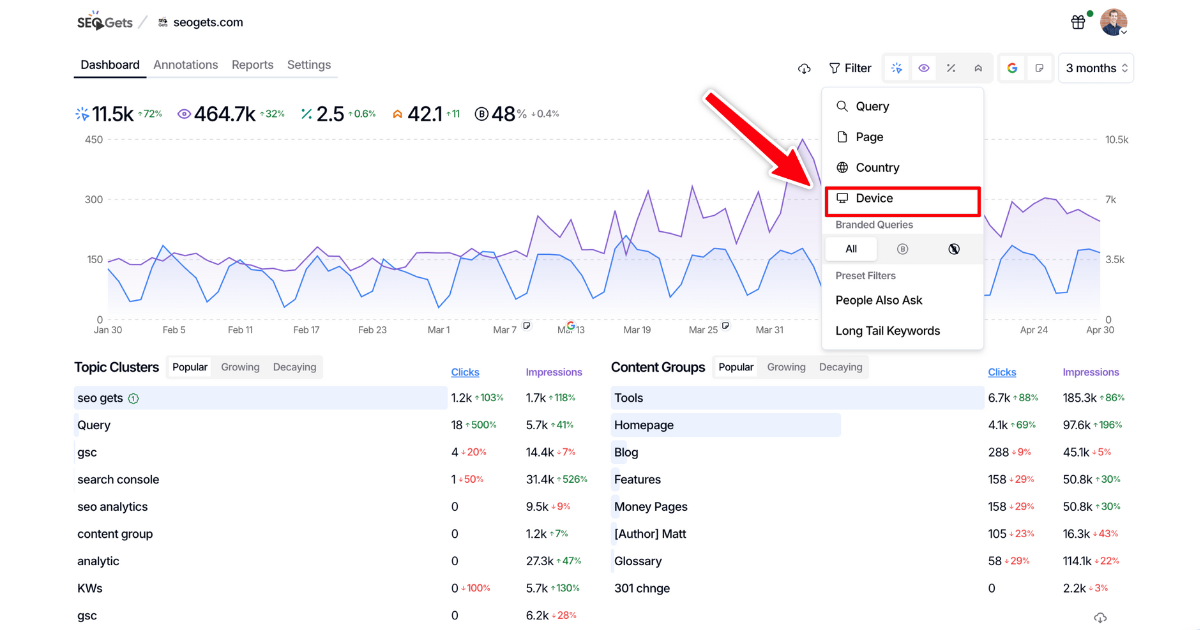1200x630 pixels.
Task: Open the Filter dropdown menu
Action: [x=850, y=68]
